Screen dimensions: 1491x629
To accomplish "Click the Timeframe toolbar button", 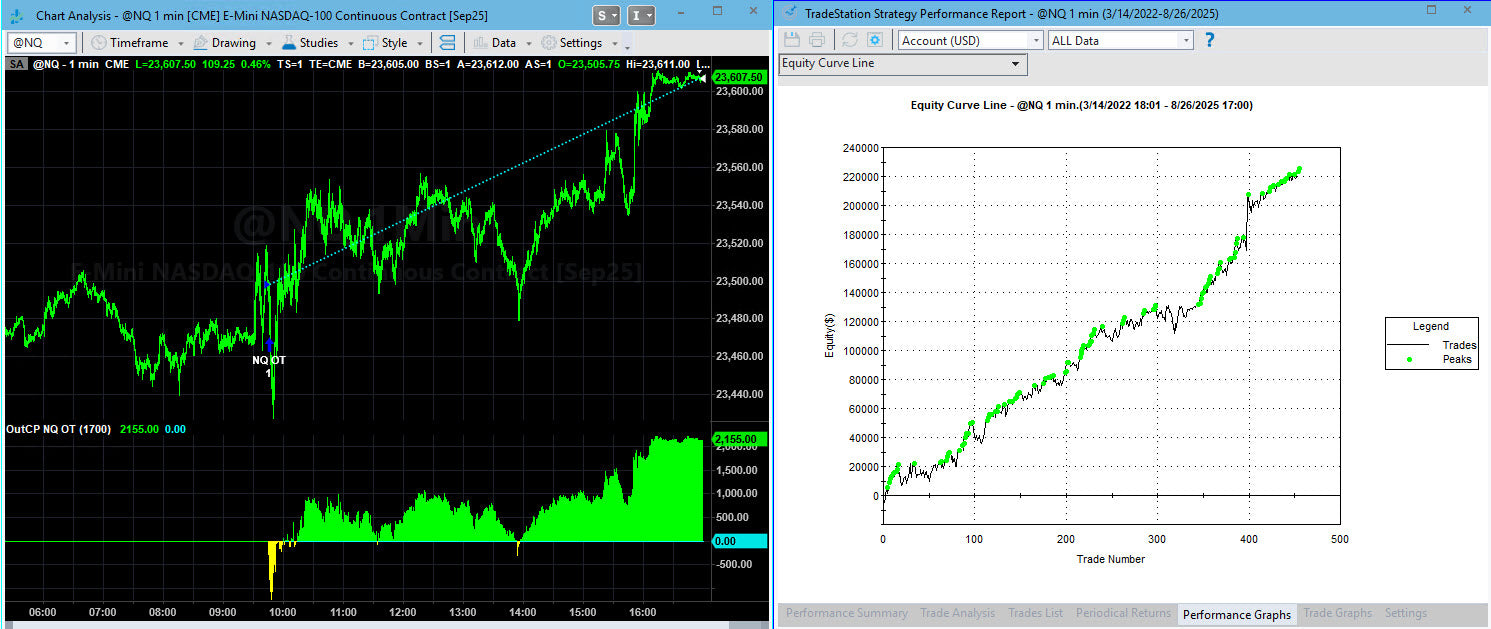I will pyautogui.click(x=130, y=43).
